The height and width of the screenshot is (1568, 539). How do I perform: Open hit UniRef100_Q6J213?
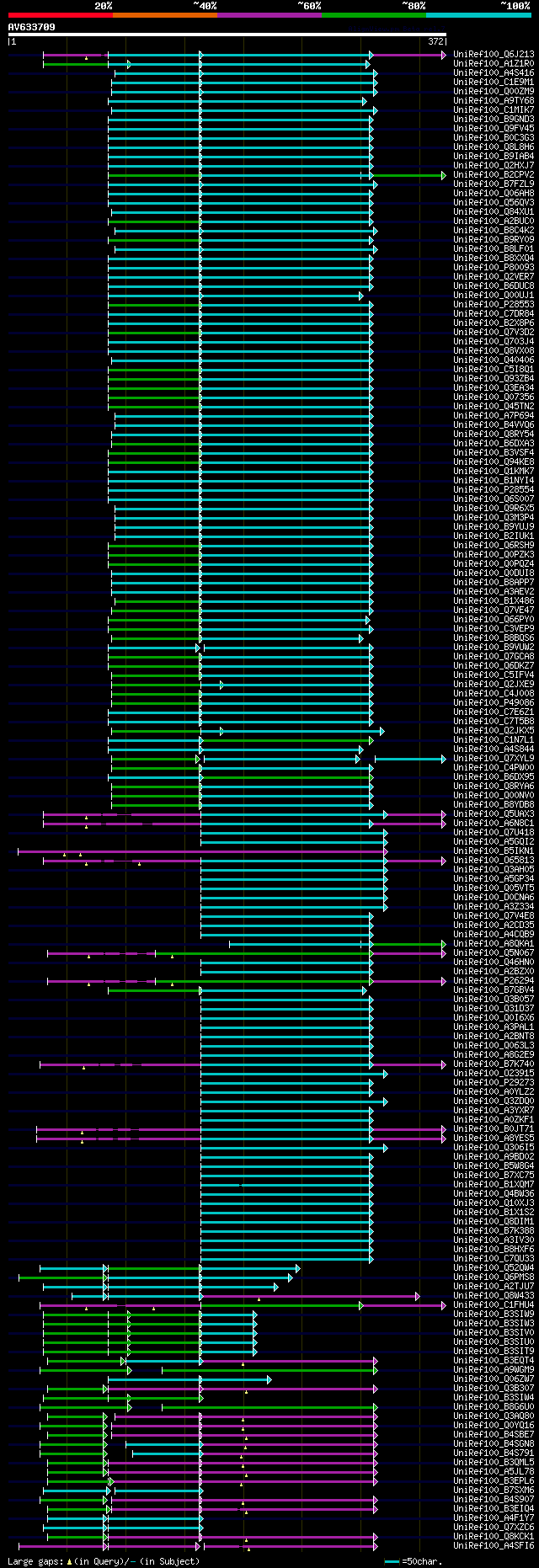494,55
